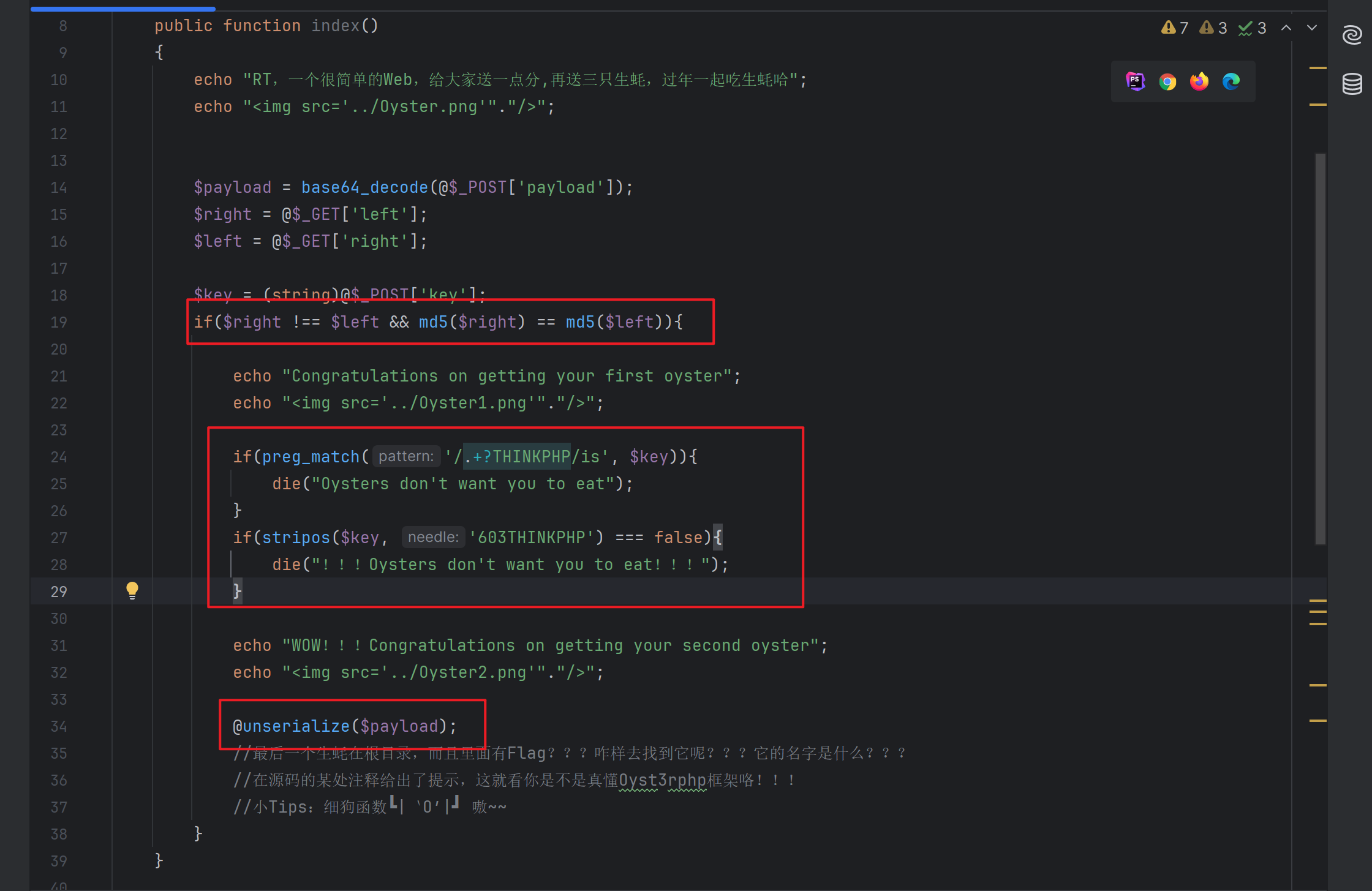Click the warning stripe mark near line 10

tap(1317, 68)
